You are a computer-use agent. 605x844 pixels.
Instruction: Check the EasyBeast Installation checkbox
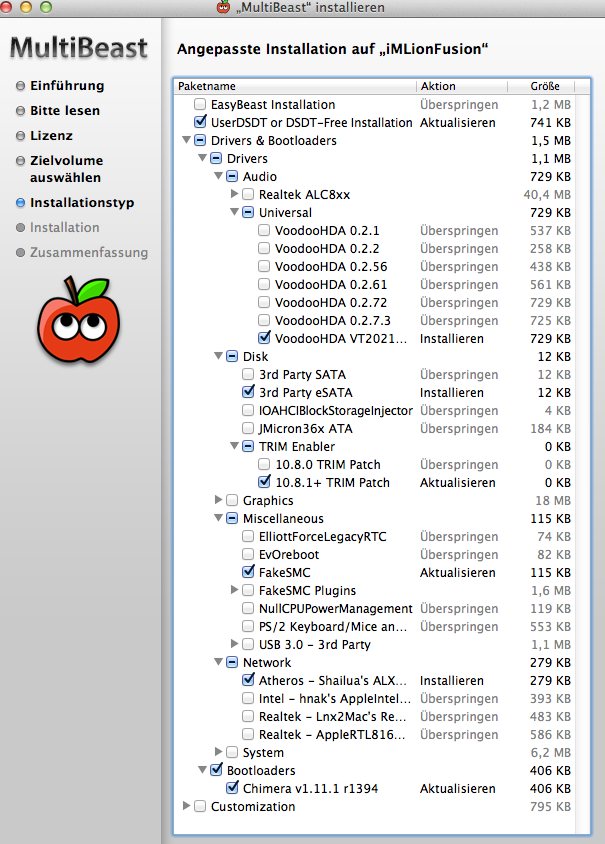pyautogui.click(x=200, y=104)
